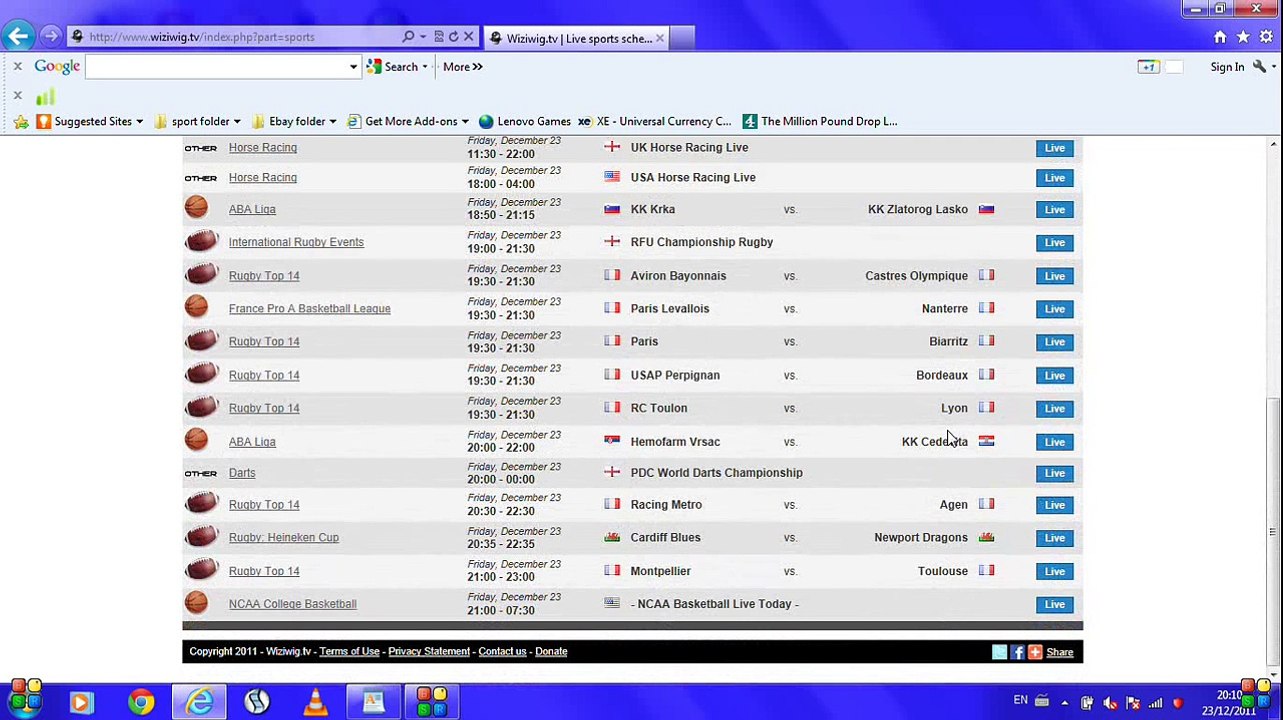Refresh the page using the address bar icon

tap(453, 37)
